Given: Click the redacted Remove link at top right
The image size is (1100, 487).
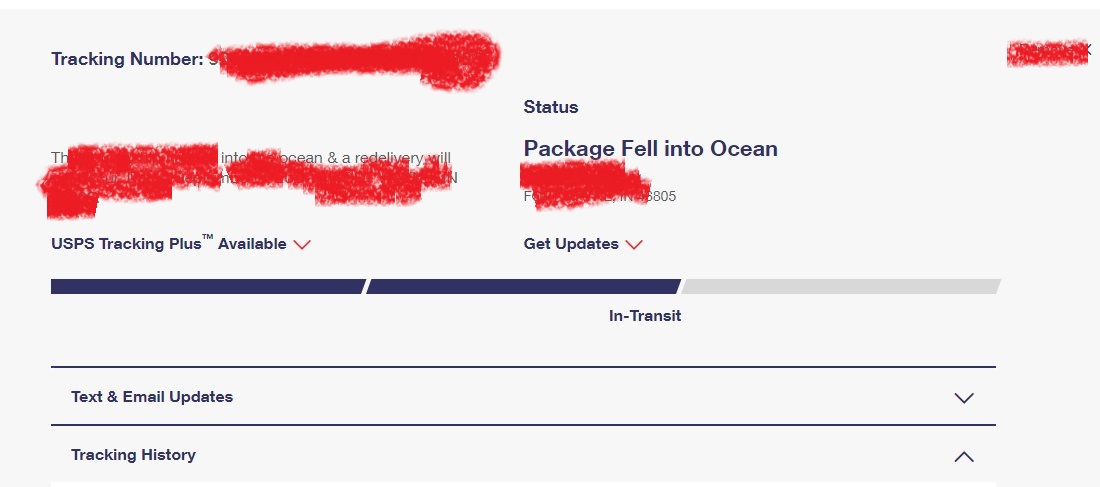Looking at the screenshot, I should (x=1045, y=53).
